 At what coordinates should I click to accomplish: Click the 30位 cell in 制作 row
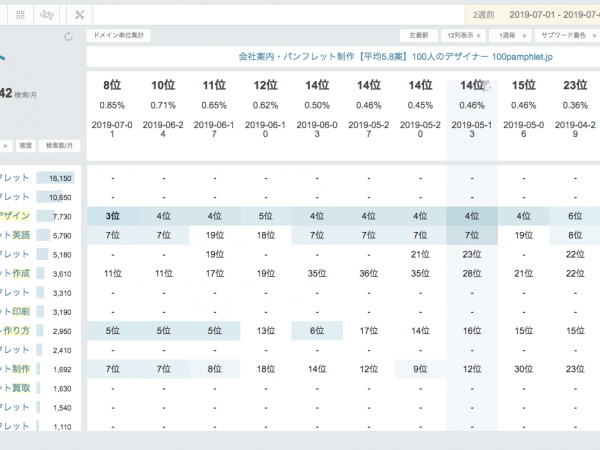[524, 369]
